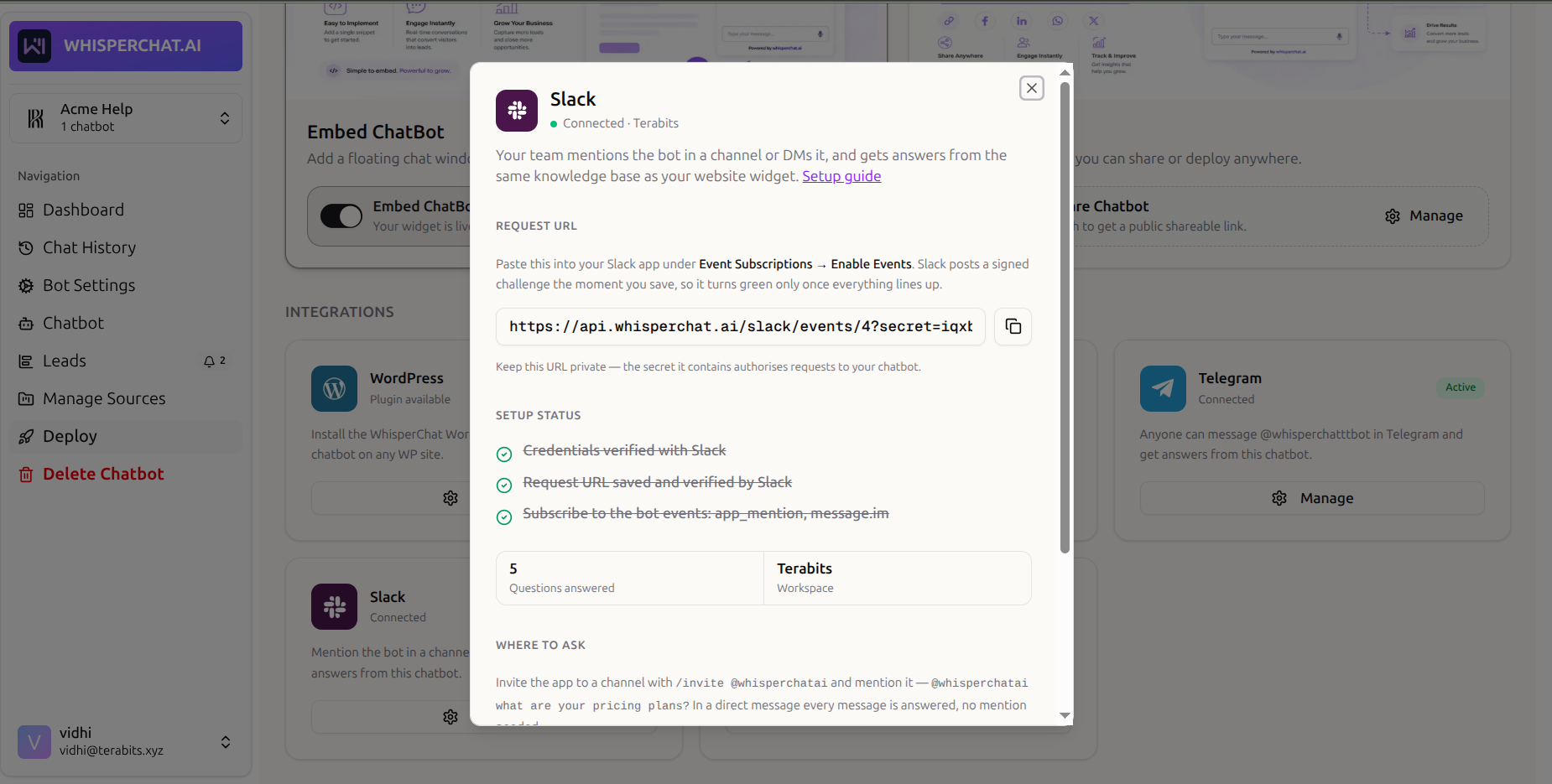The width and height of the screenshot is (1552, 784).
Task: Click the dialog vertical scrollbar thumb
Action: point(1065,318)
